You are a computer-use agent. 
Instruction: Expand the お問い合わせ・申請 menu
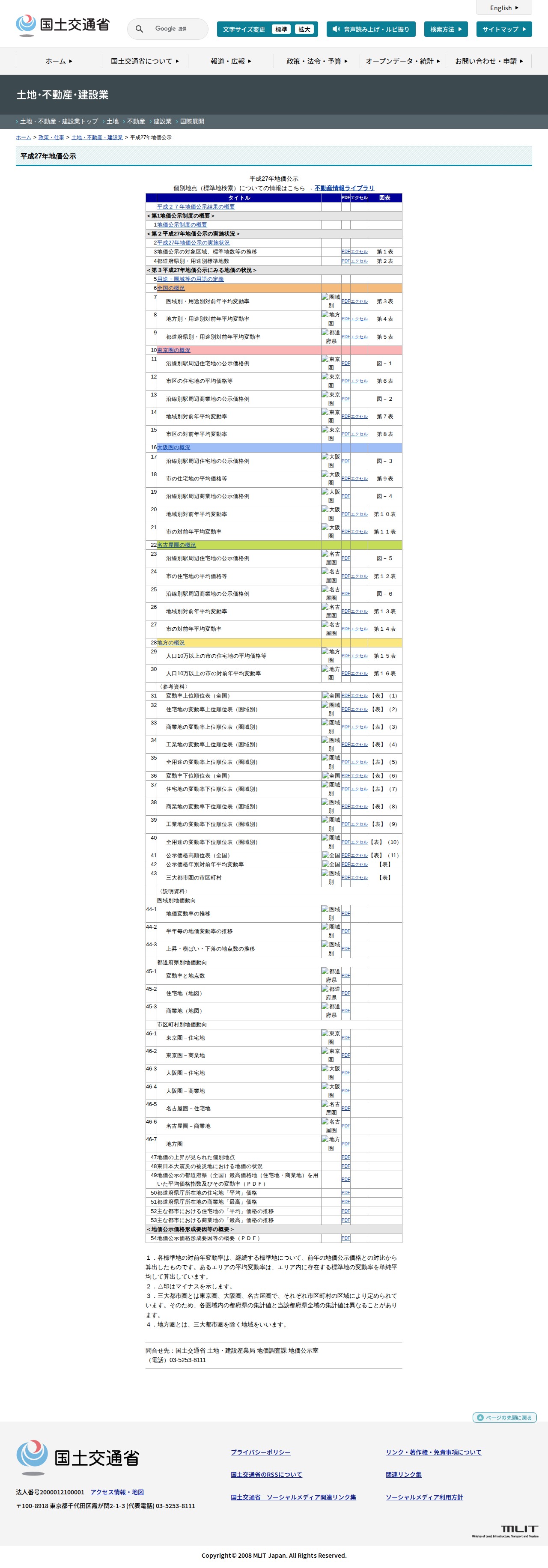[489, 61]
